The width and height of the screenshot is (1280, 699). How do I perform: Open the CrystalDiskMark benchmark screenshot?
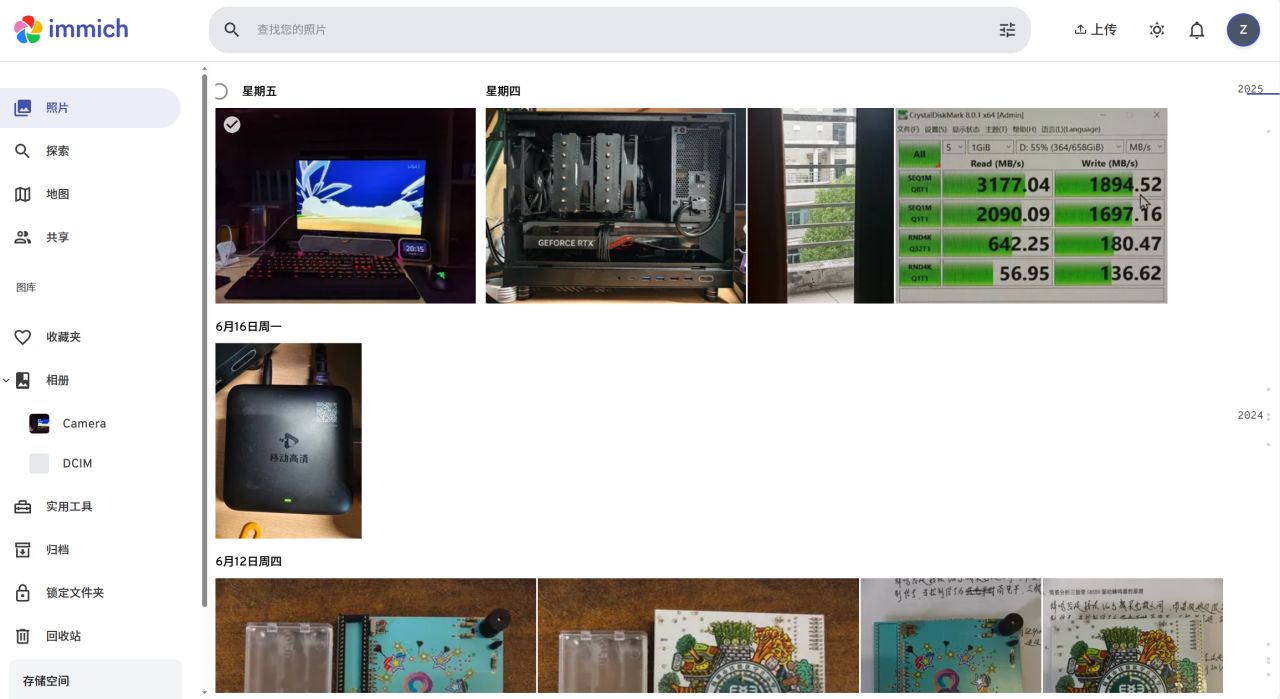coord(1031,206)
